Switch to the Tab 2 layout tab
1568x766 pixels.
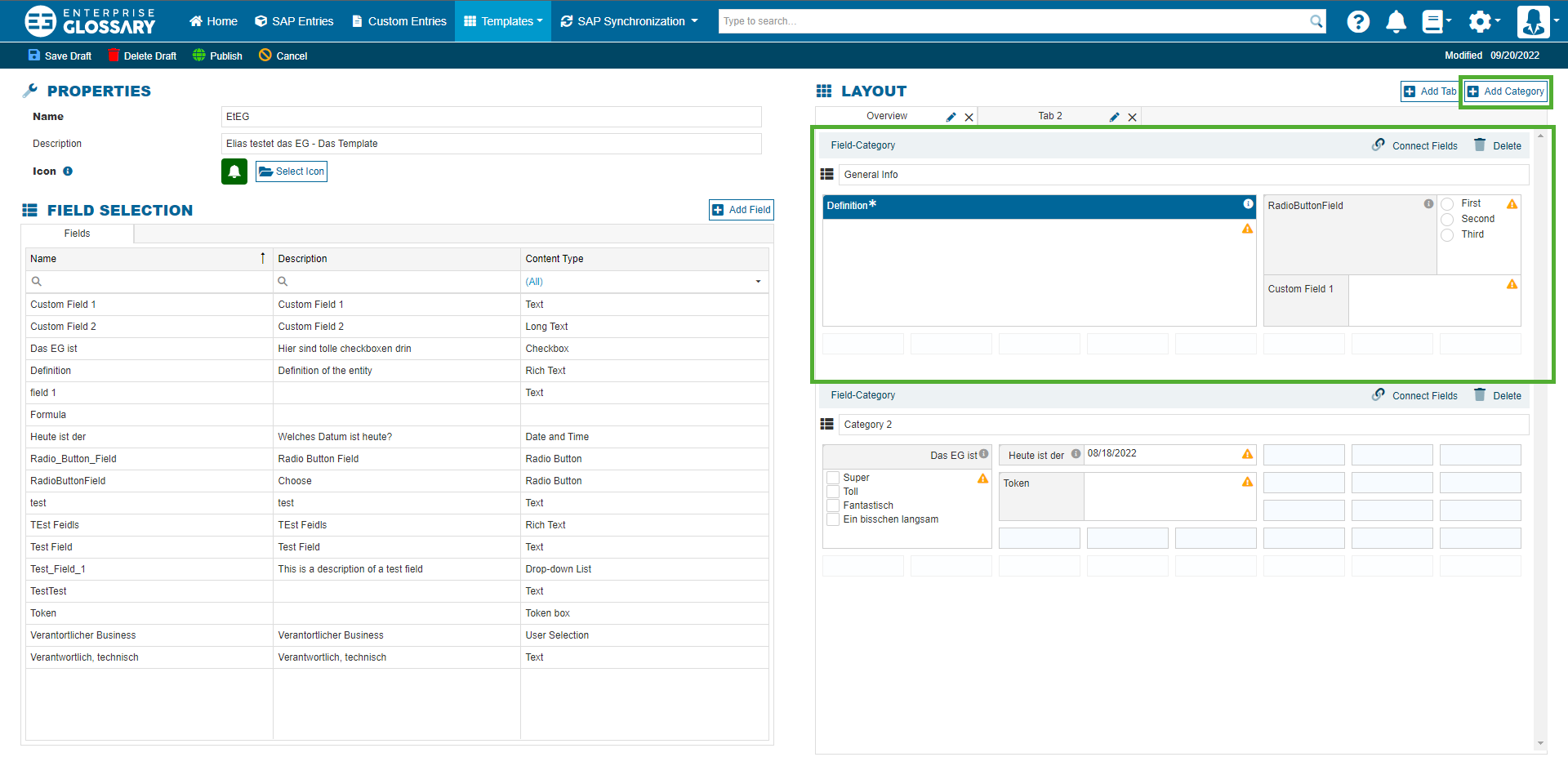click(1049, 116)
